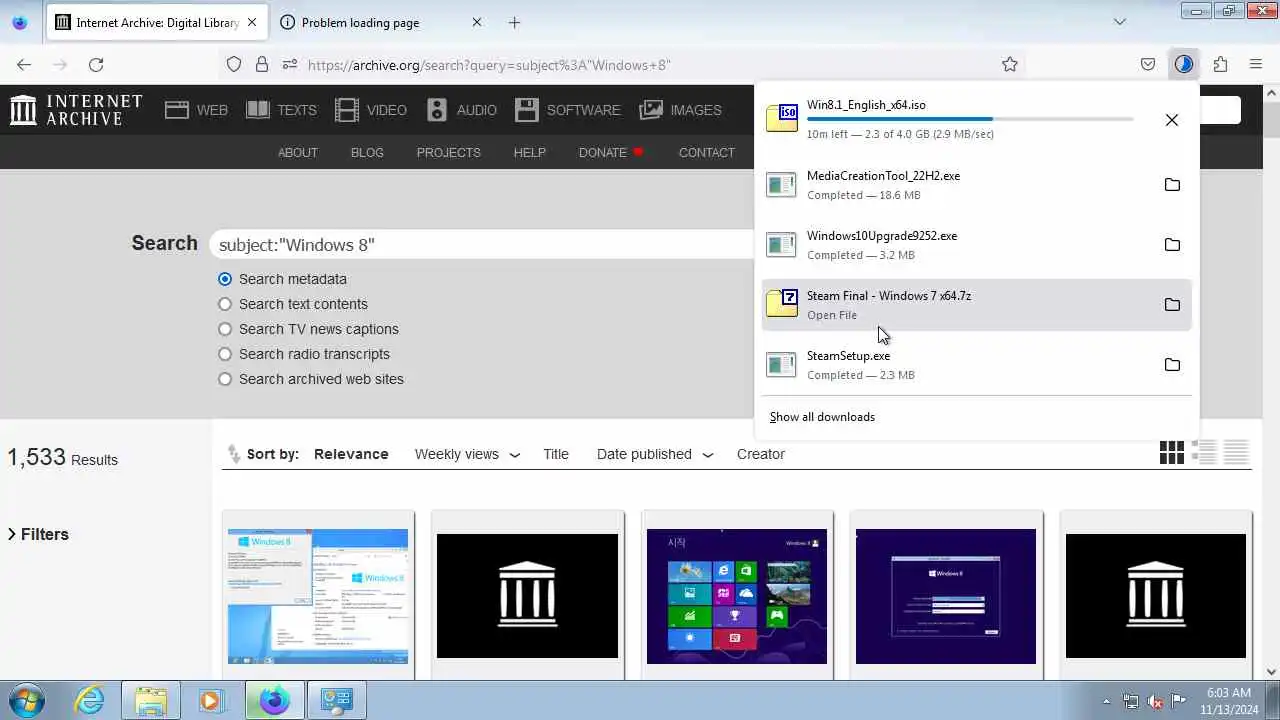Sort results by Title
Image resolution: width=1280 pixels, height=720 pixels.
[x=556, y=454]
